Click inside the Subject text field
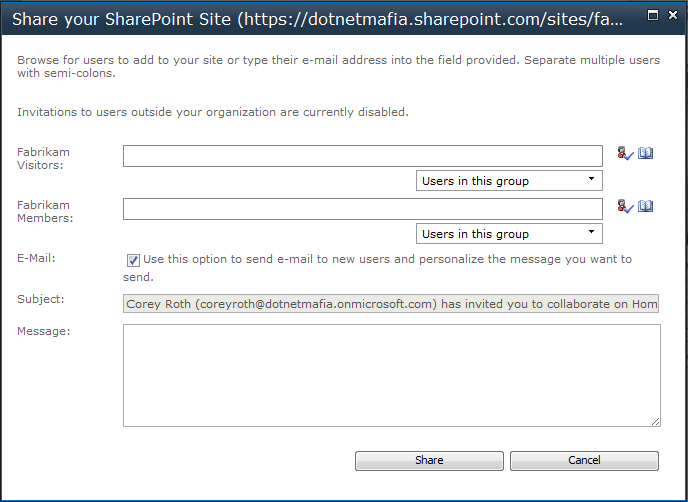Screen dimensions: 688x502 pos(391,304)
